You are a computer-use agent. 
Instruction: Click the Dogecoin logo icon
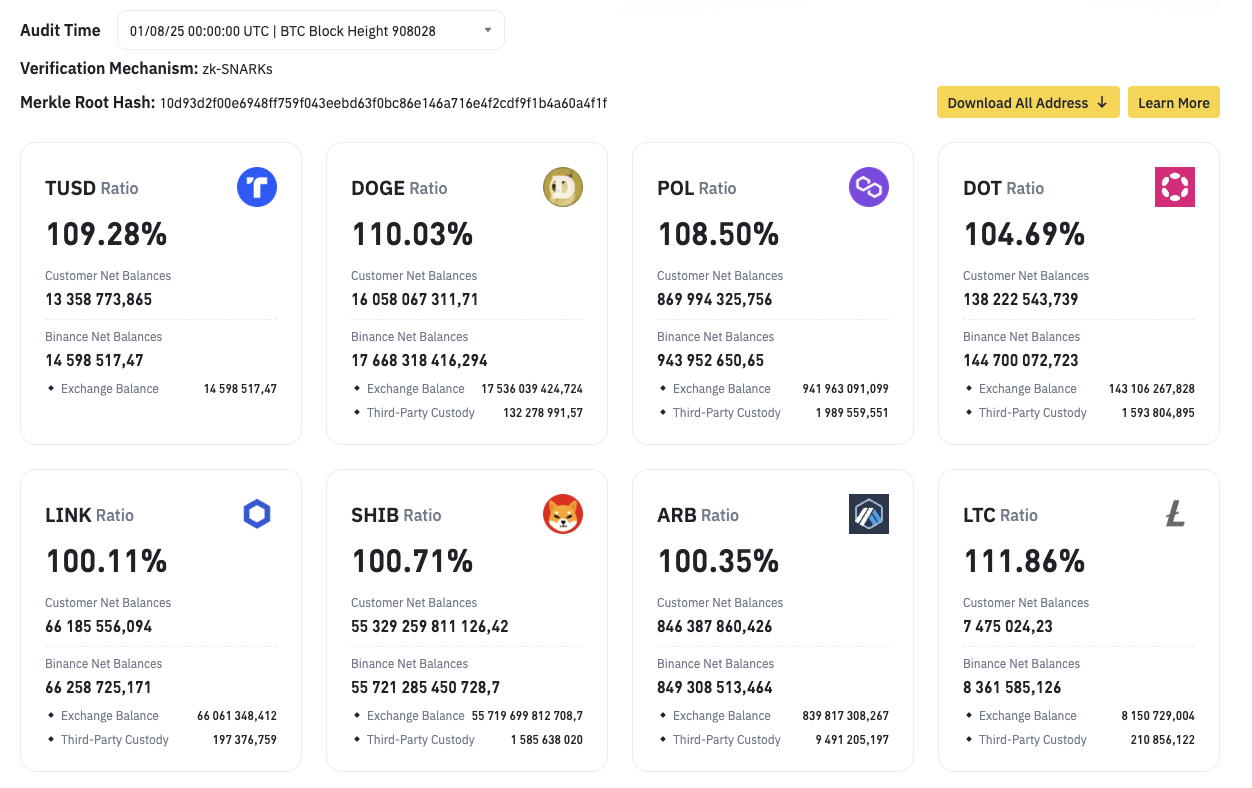pos(563,187)
